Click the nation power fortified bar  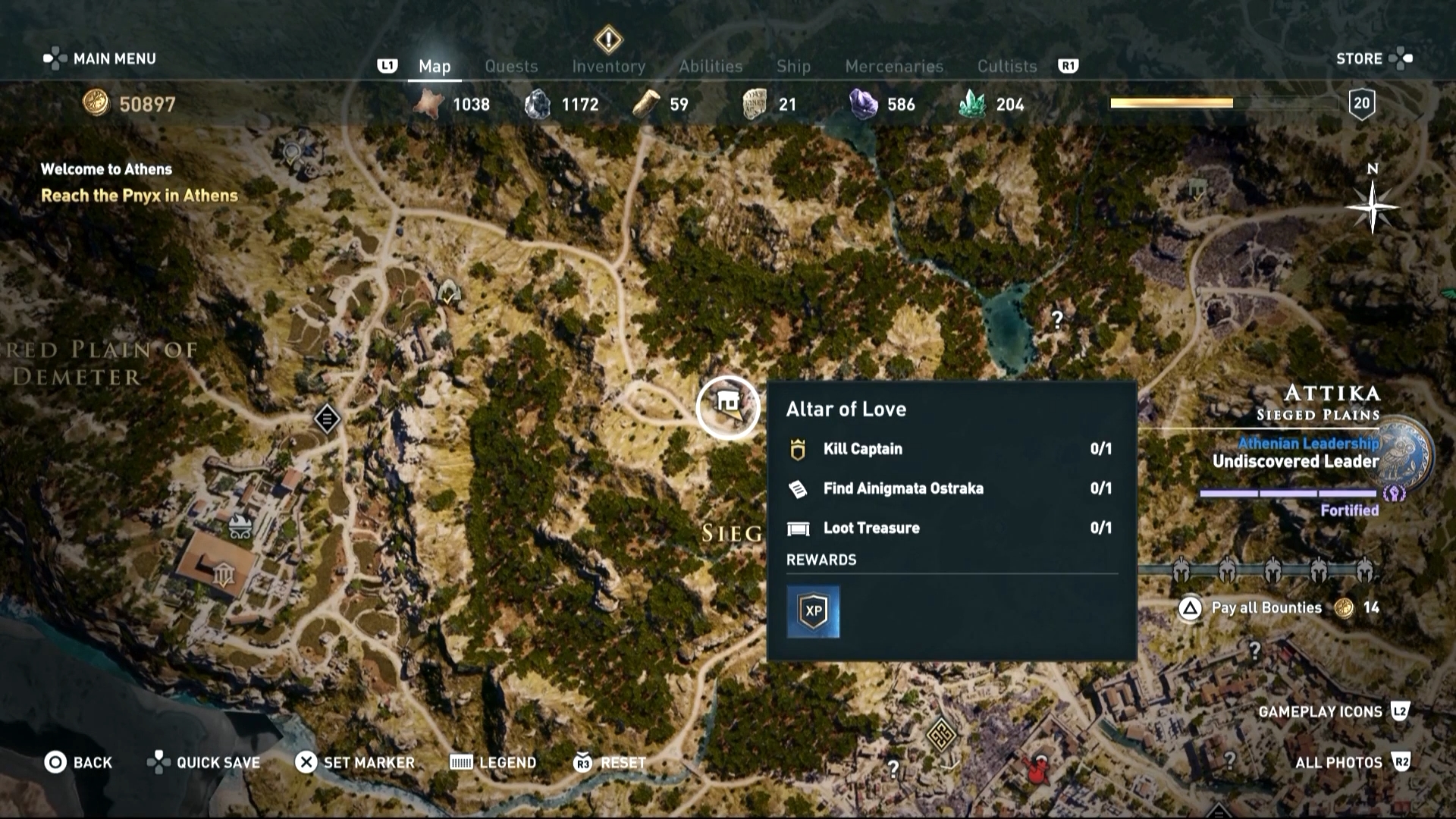1288,493
